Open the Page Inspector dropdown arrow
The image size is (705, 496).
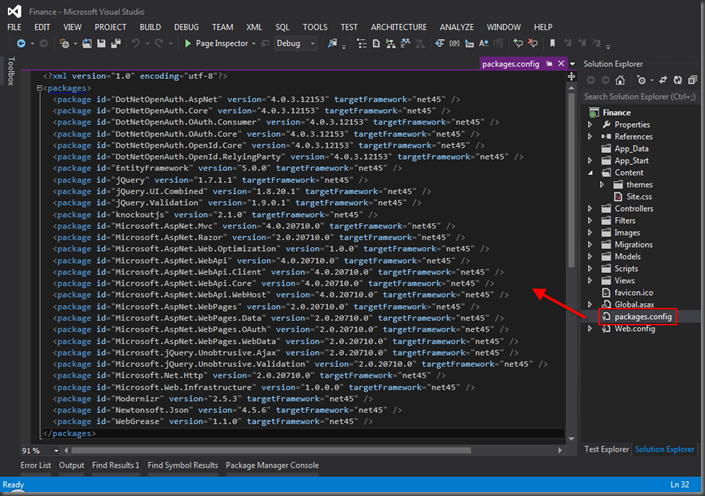254,44
